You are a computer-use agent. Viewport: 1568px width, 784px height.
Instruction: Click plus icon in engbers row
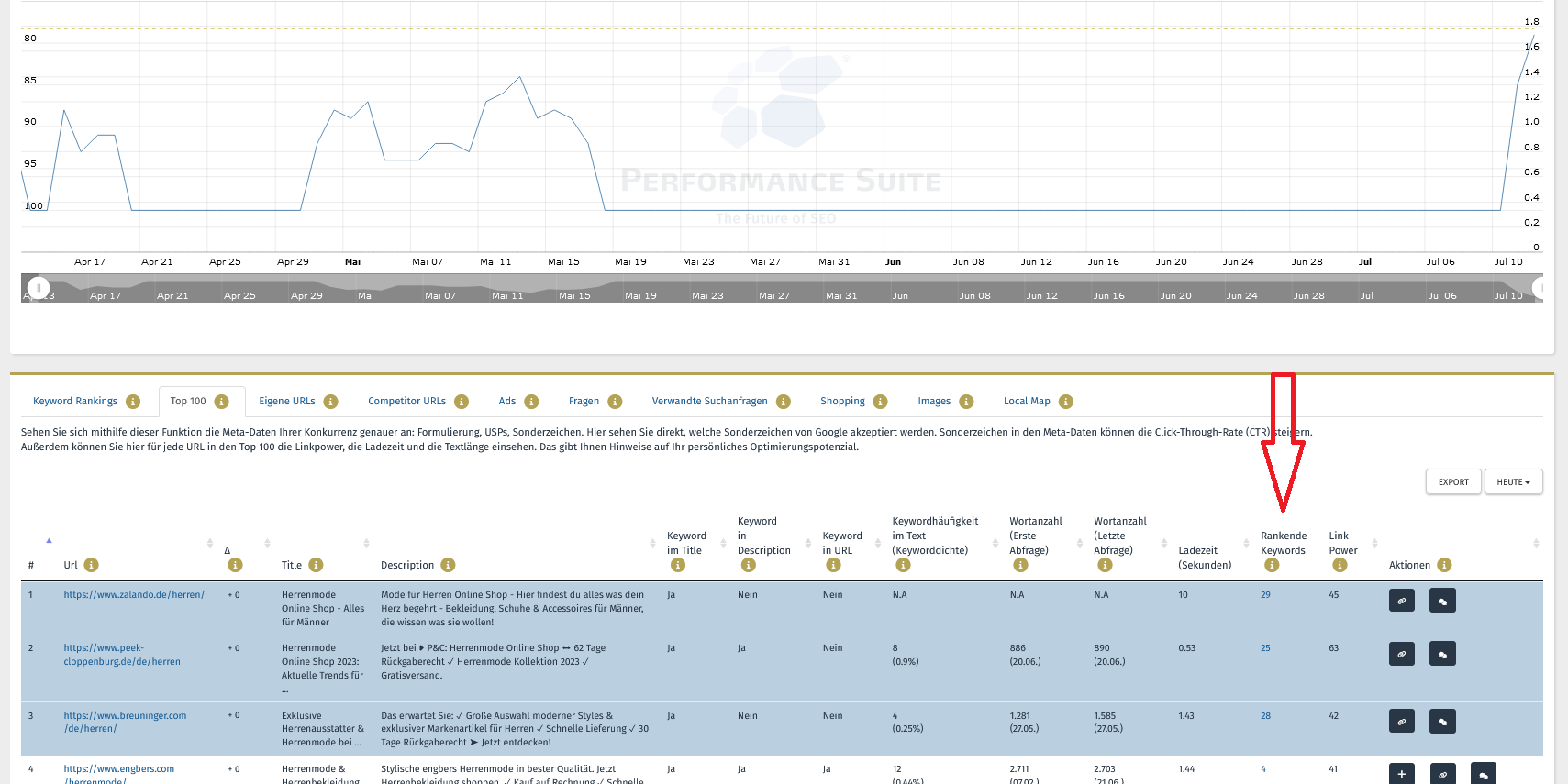click(x=1402, y=774)
